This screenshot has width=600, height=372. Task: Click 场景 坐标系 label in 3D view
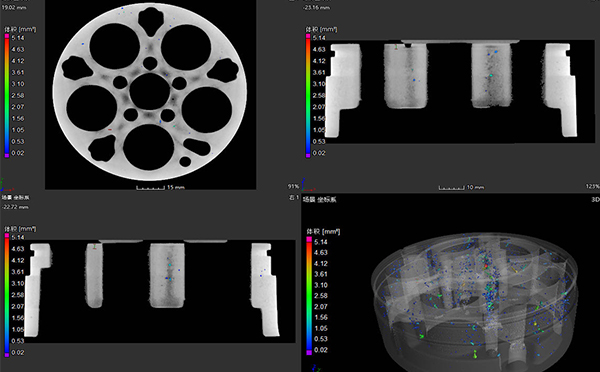pos(320,199)
